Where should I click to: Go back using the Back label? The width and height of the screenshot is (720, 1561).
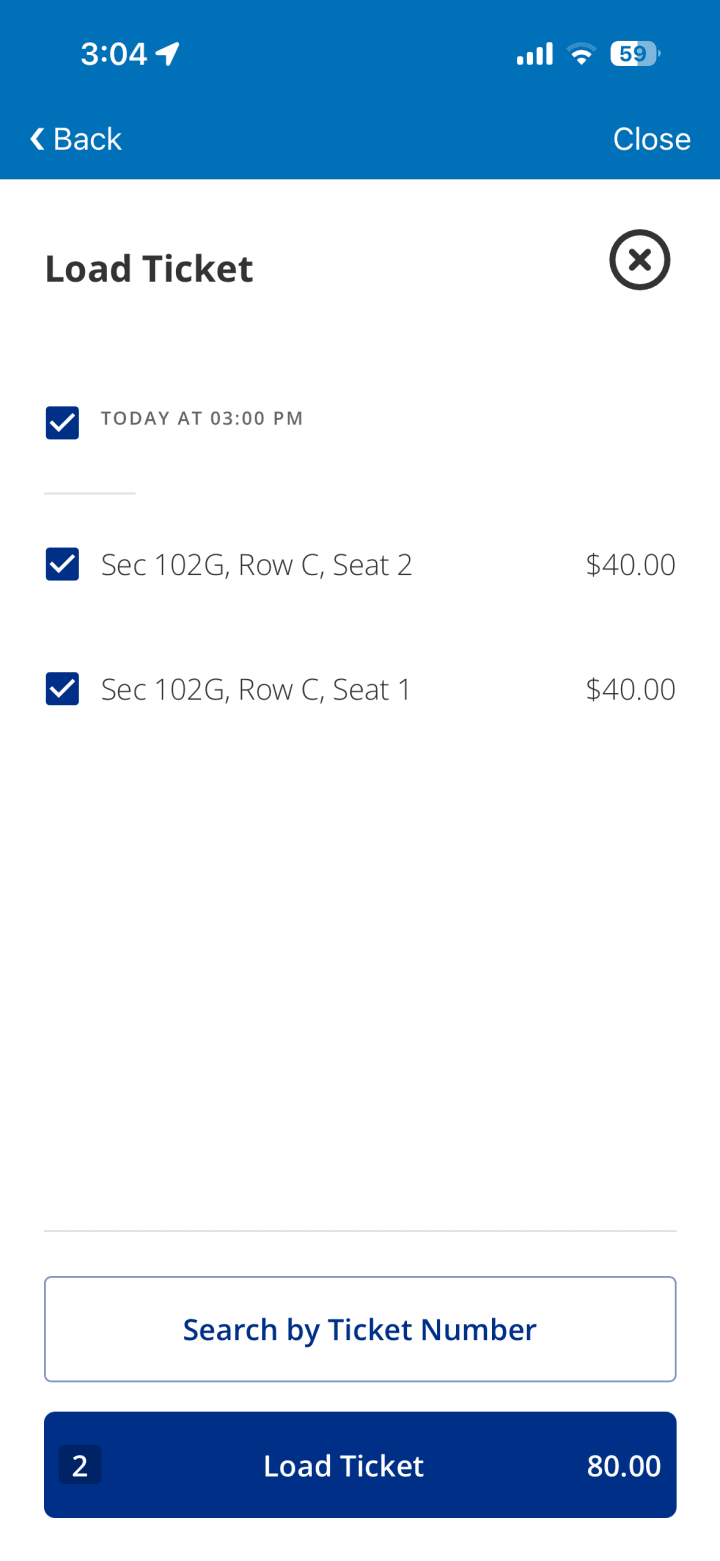point(88,139)
